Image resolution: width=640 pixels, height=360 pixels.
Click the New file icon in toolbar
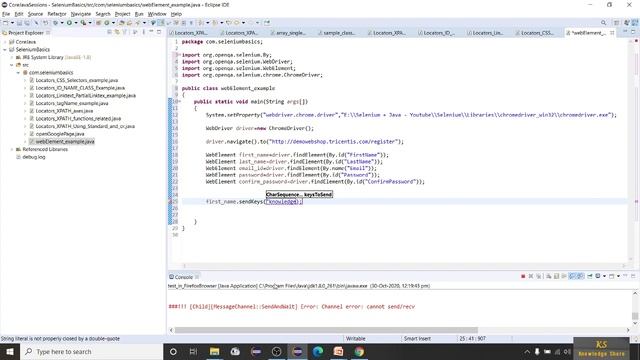click(5, 23)
